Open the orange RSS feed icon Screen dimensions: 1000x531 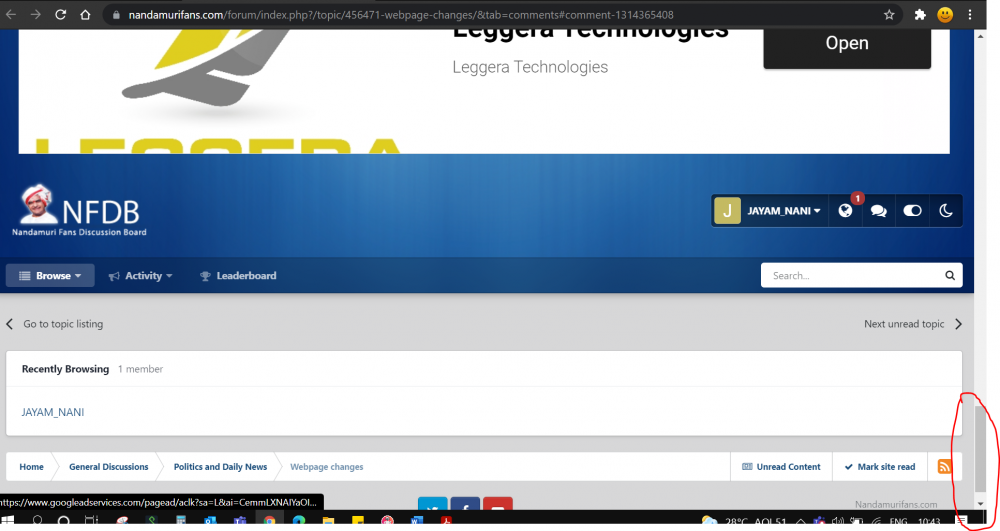(945, 467)
